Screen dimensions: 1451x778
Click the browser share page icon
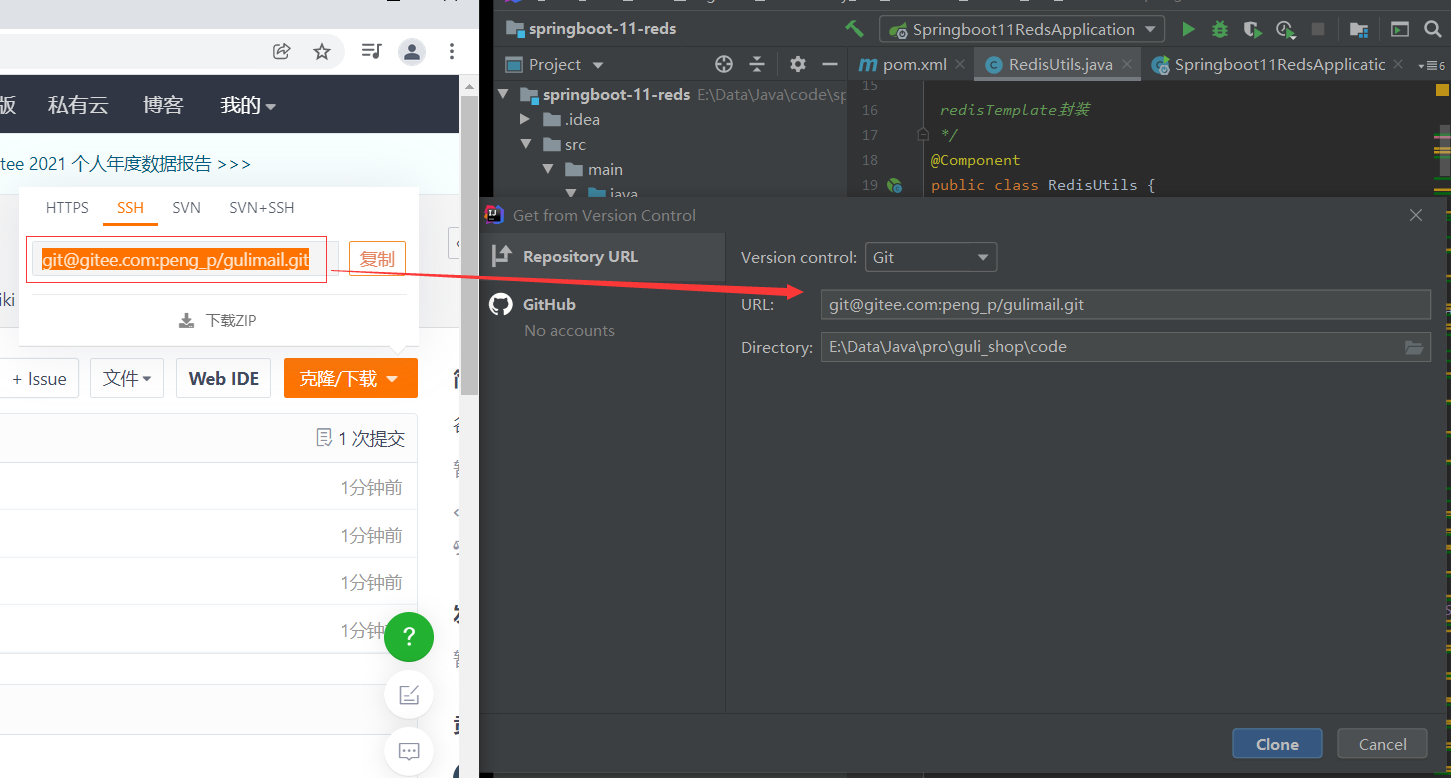(282, 51)
